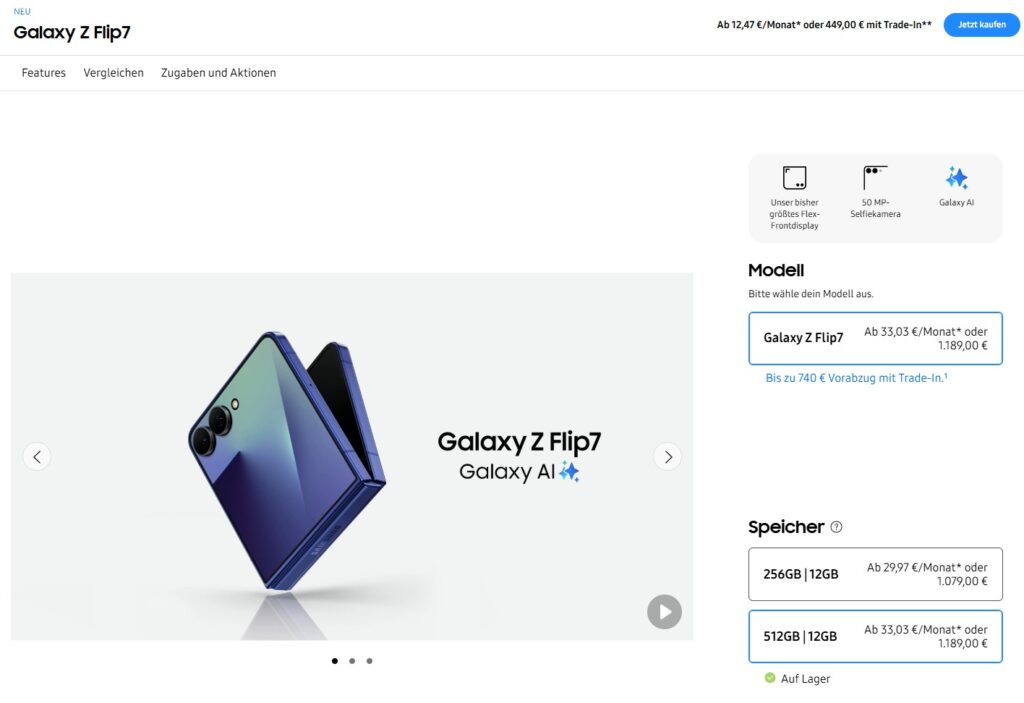The height and width of the screenshot is (703, 1024).
Task: Click the Flex-Frontdisplay feature icon
Action: (x=794, y=179)
